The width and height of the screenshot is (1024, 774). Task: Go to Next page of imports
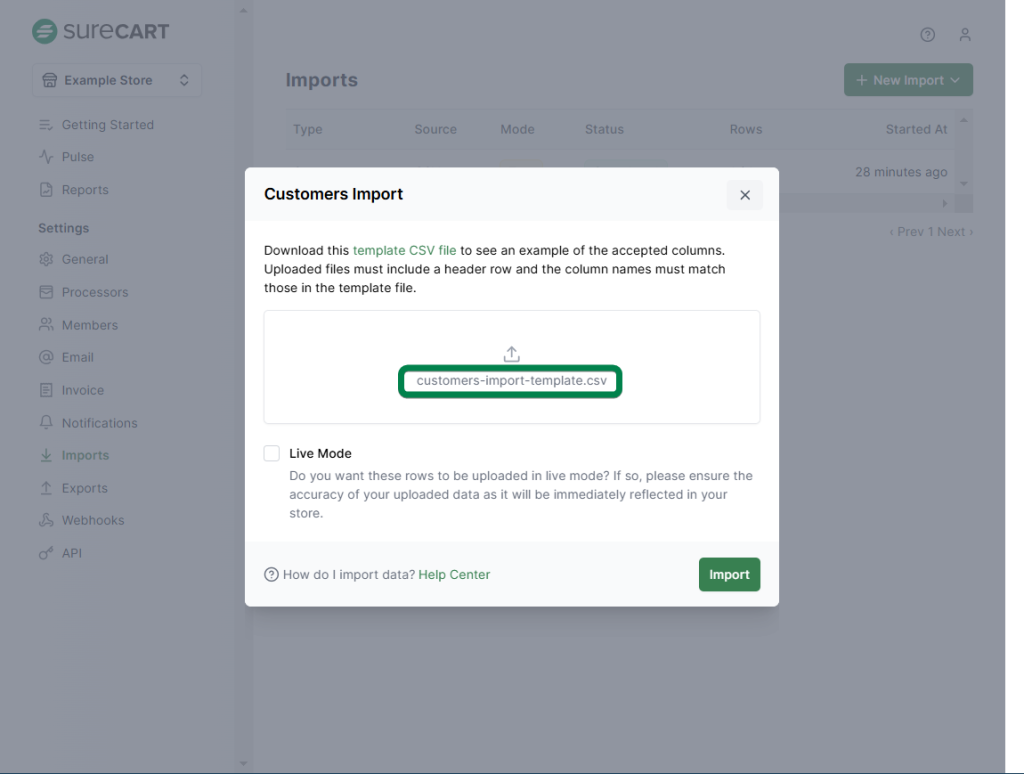954,232
